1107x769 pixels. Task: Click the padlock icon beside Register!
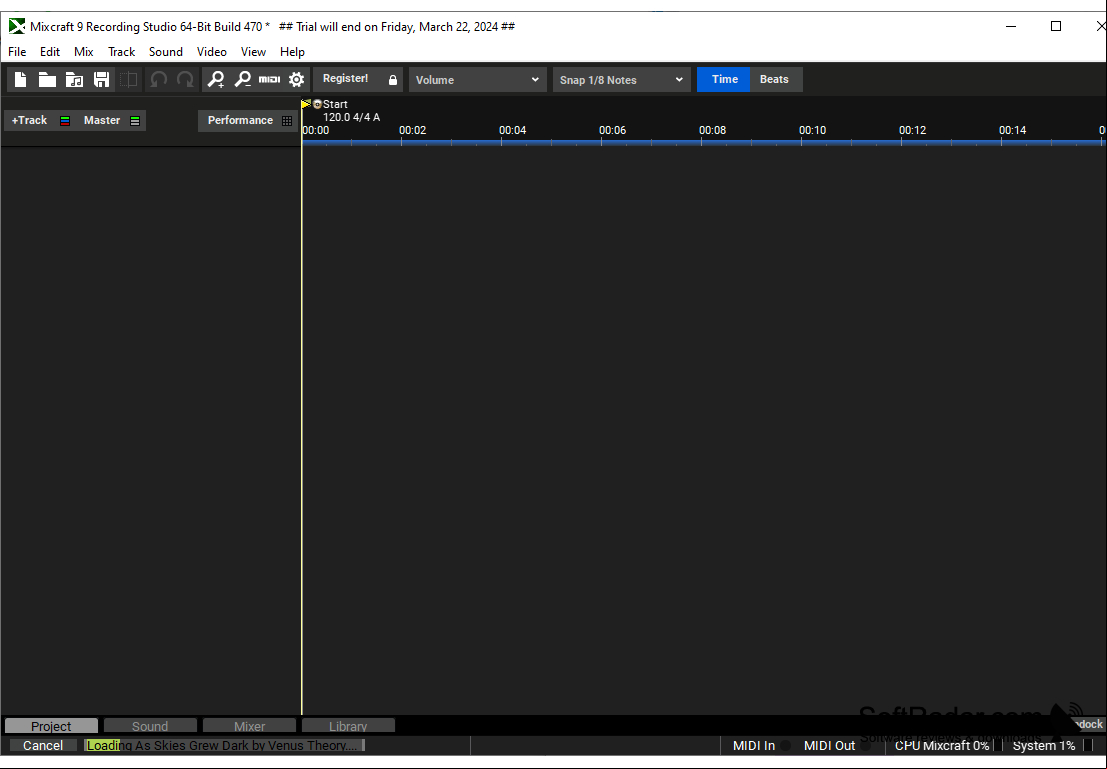click(x=393, y=80)
